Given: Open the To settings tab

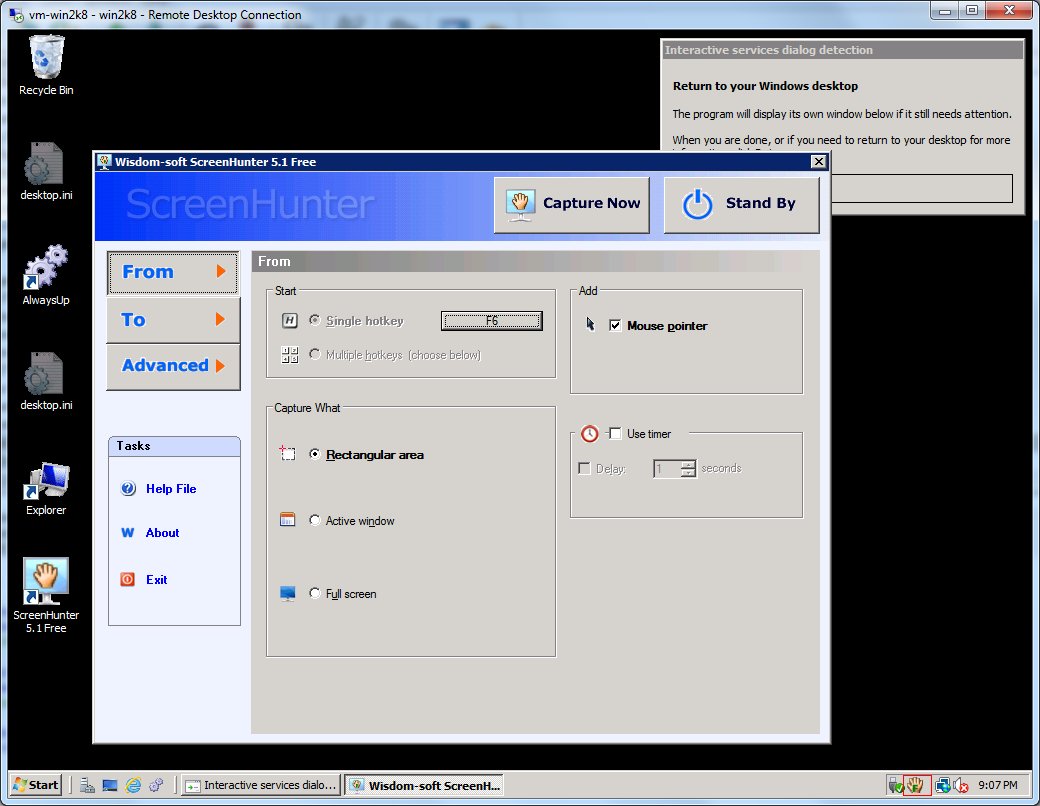Looking at the screenshot, I should point(172,320).
